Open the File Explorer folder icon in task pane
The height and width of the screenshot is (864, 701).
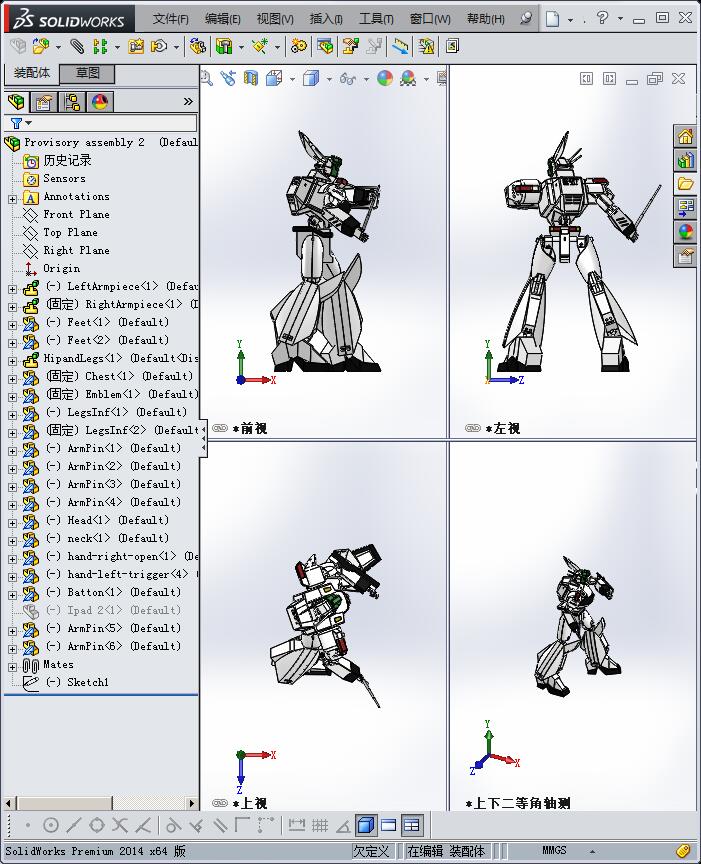(685, 184)
